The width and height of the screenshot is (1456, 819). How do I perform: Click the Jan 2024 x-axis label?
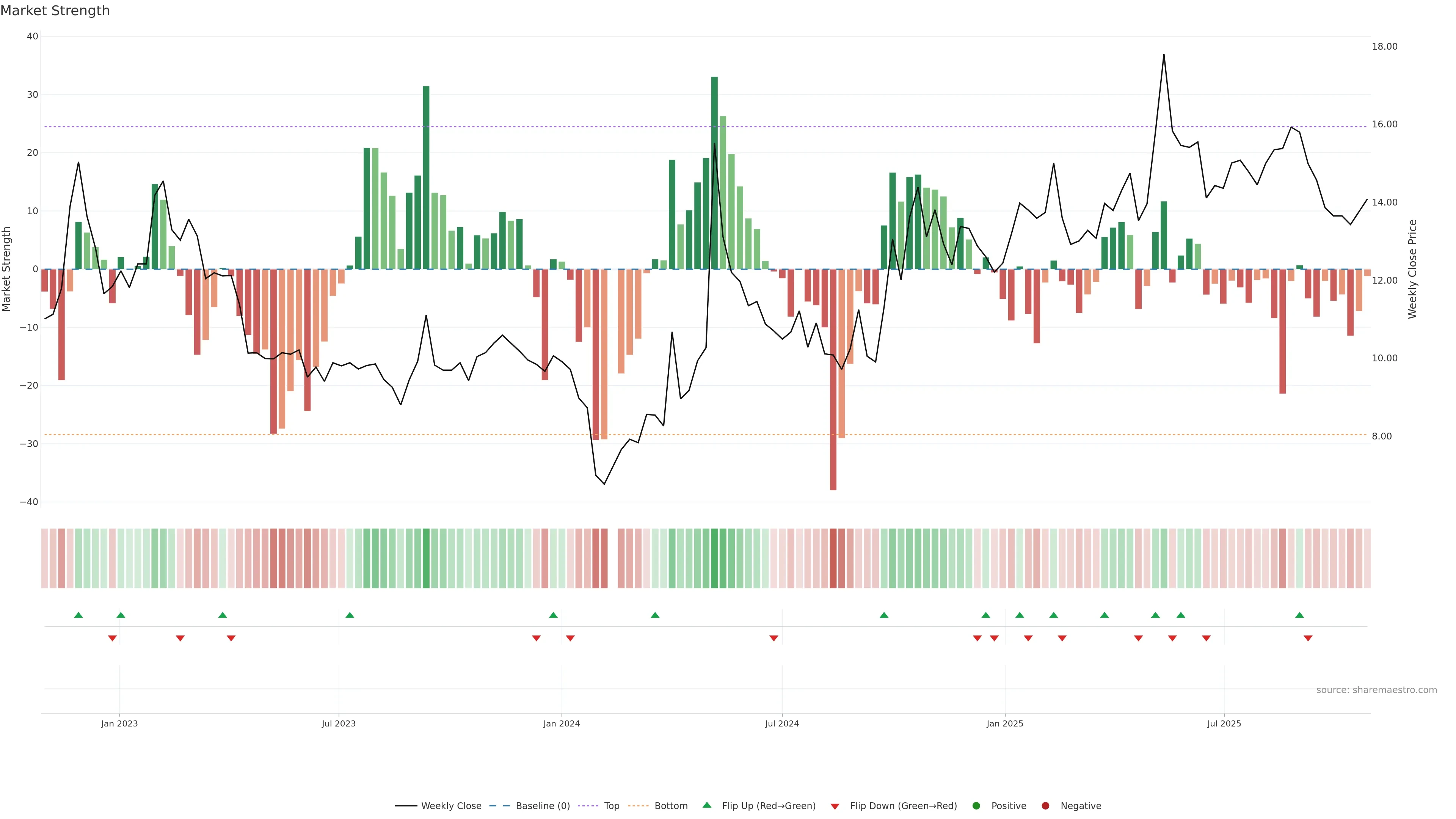[561, 723]
